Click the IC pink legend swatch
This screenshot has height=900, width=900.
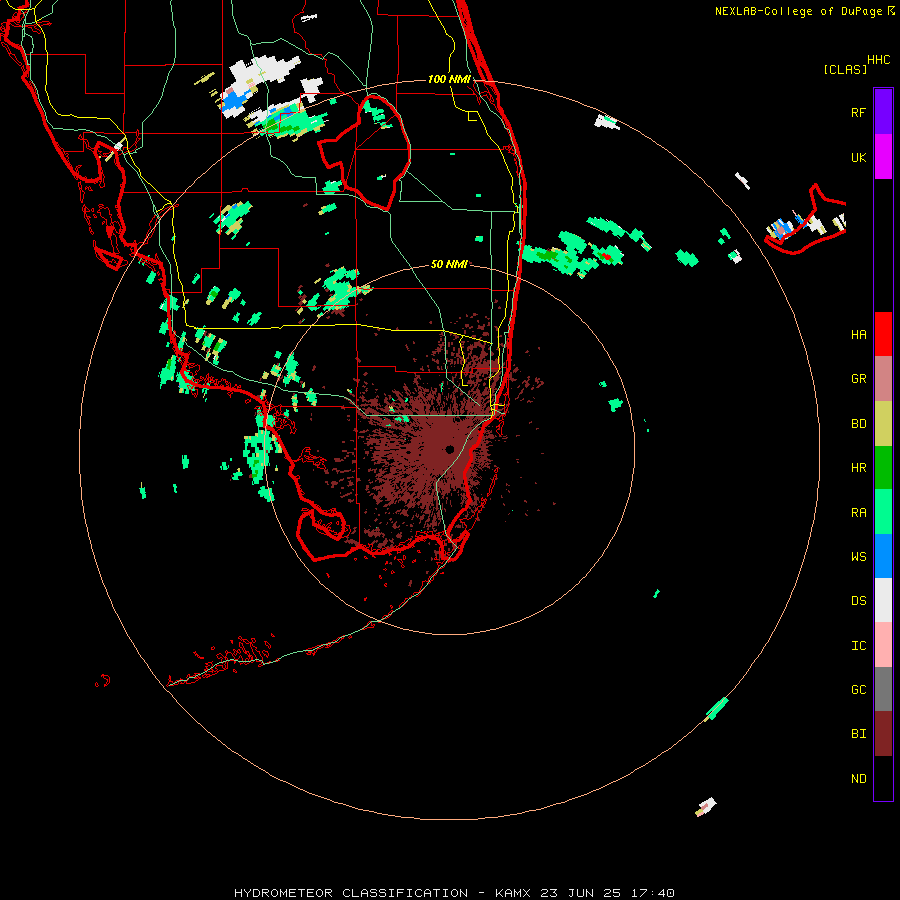pos(883,645)
